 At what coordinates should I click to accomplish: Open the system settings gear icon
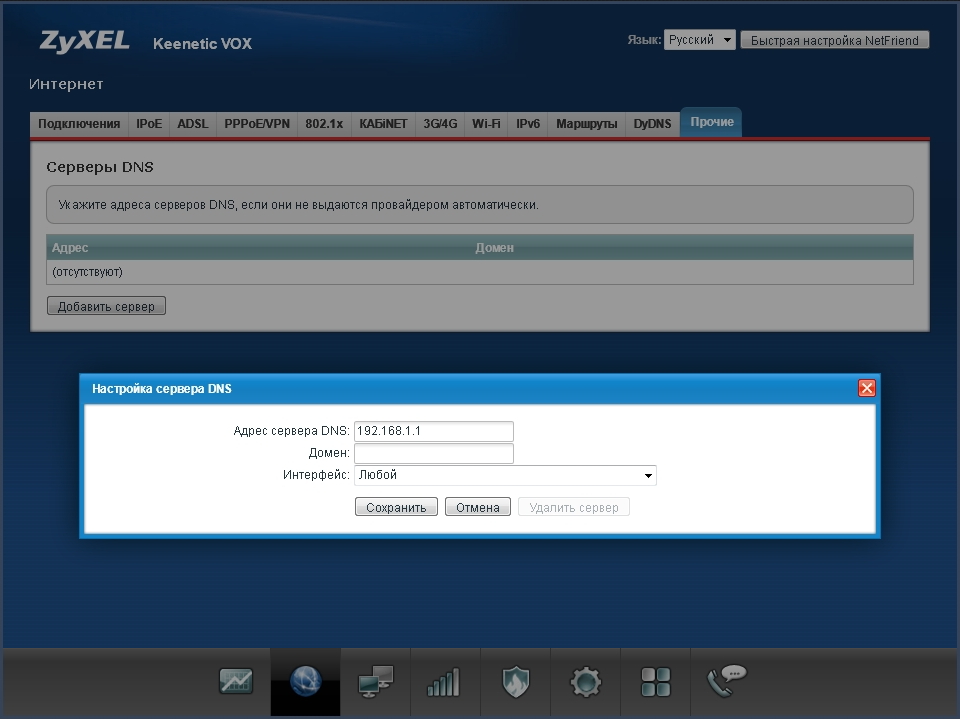coord(586,682)
